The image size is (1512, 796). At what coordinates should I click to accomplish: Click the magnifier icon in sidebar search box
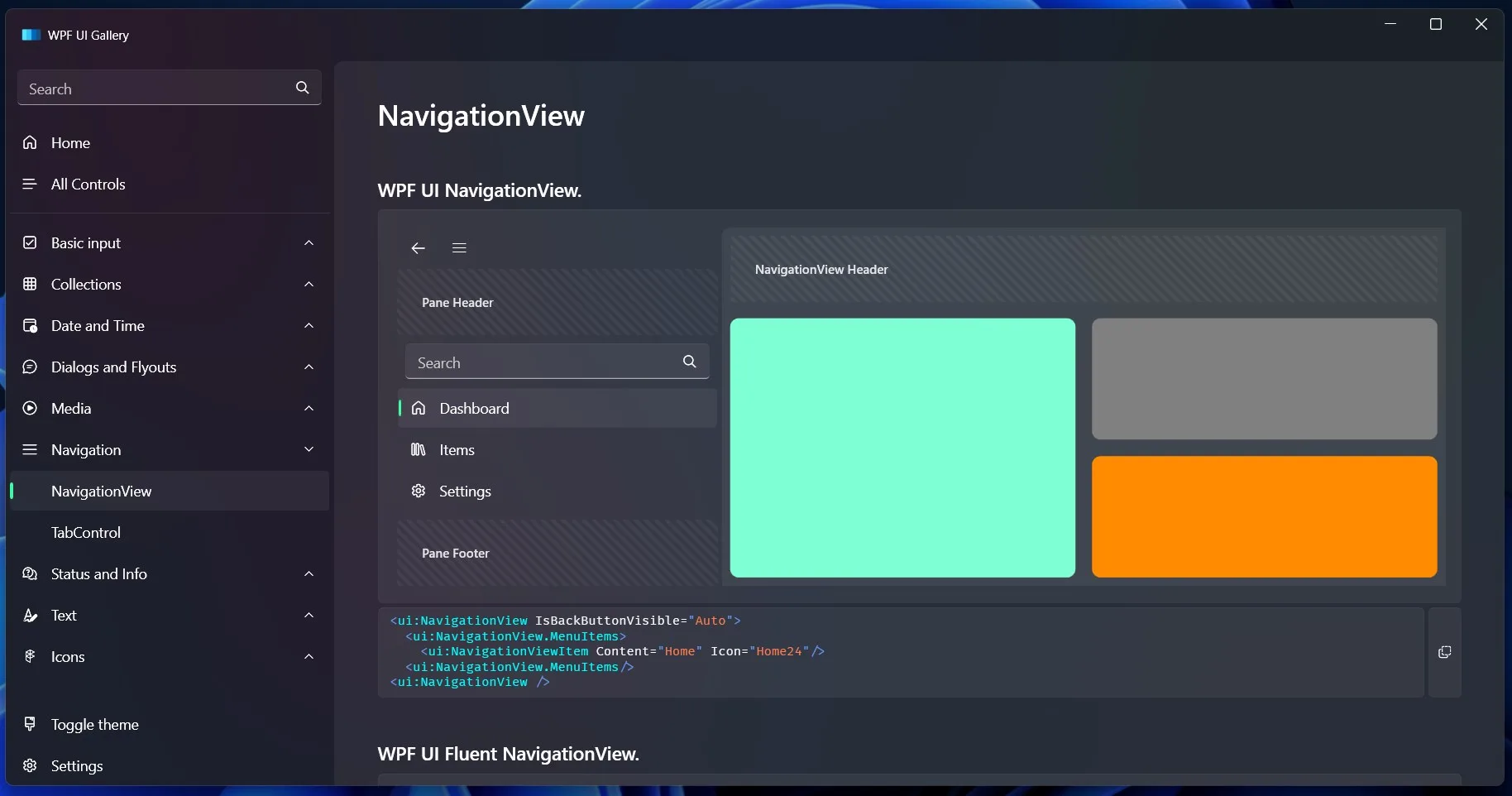tap(303, 88)
